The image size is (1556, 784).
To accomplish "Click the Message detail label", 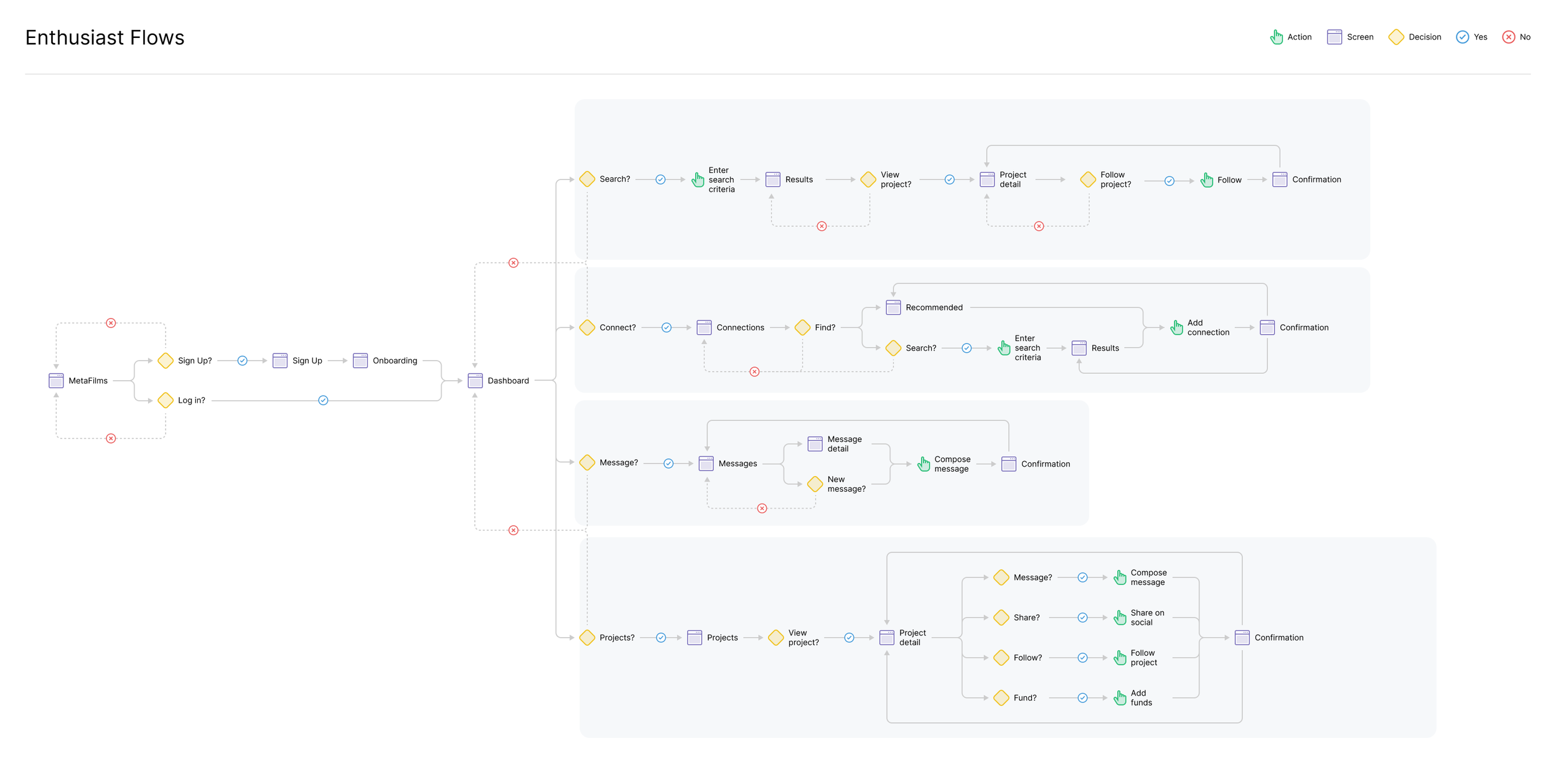I will 845,444.
